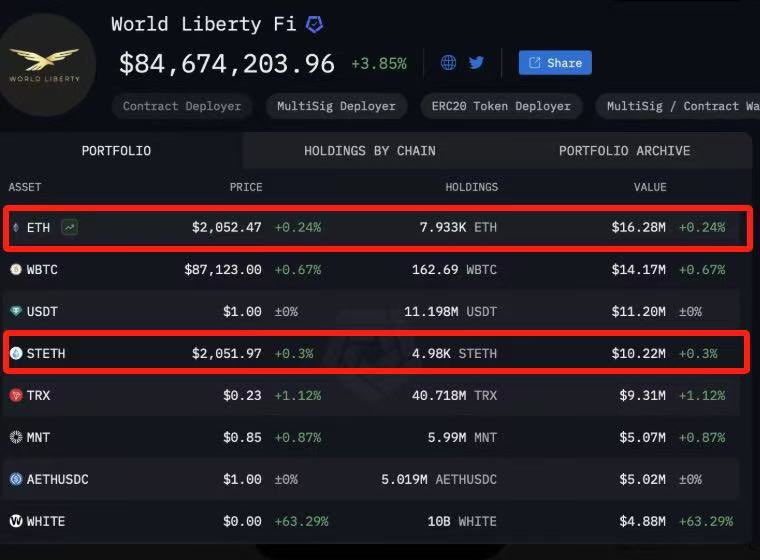Sort by the ASSET column header
Viewport: 760px width, 560px height.
click(x=25, y=187)
